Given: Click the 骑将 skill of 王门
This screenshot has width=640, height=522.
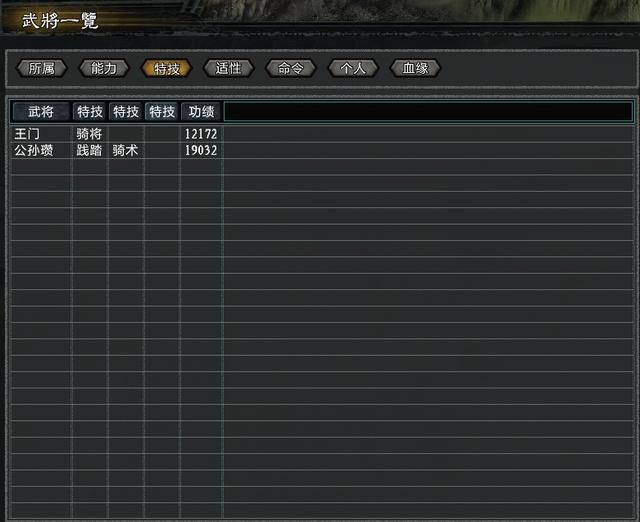Looking at the screenshot, I should point(89,134).
